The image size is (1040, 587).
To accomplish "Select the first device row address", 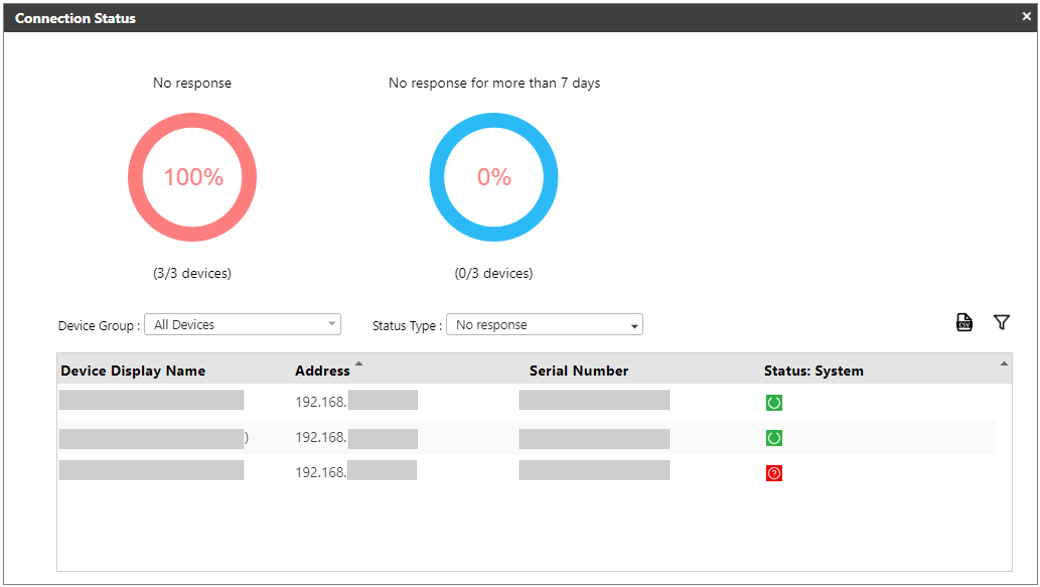I will (320, 403).
